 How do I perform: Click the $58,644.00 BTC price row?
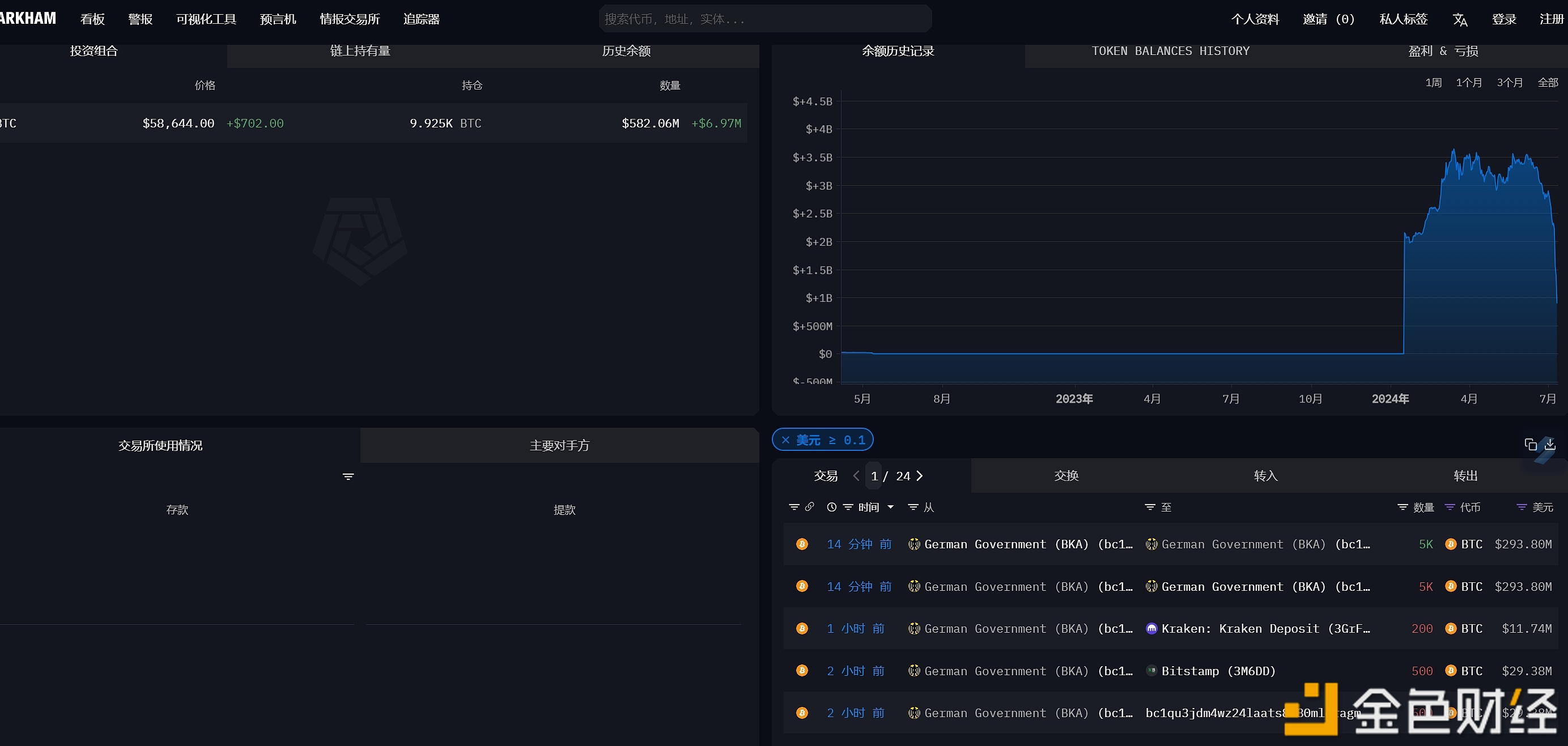pyautogui.click(x=373, y=123)
